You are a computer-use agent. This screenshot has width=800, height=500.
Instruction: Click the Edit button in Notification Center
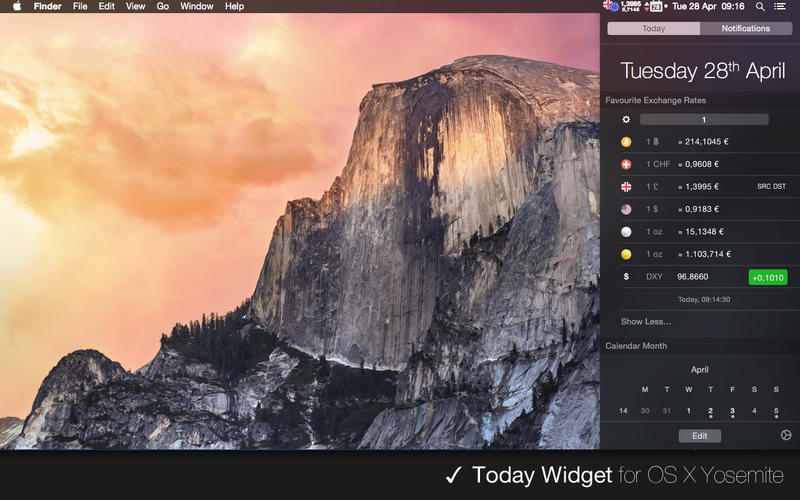[699, 436]
